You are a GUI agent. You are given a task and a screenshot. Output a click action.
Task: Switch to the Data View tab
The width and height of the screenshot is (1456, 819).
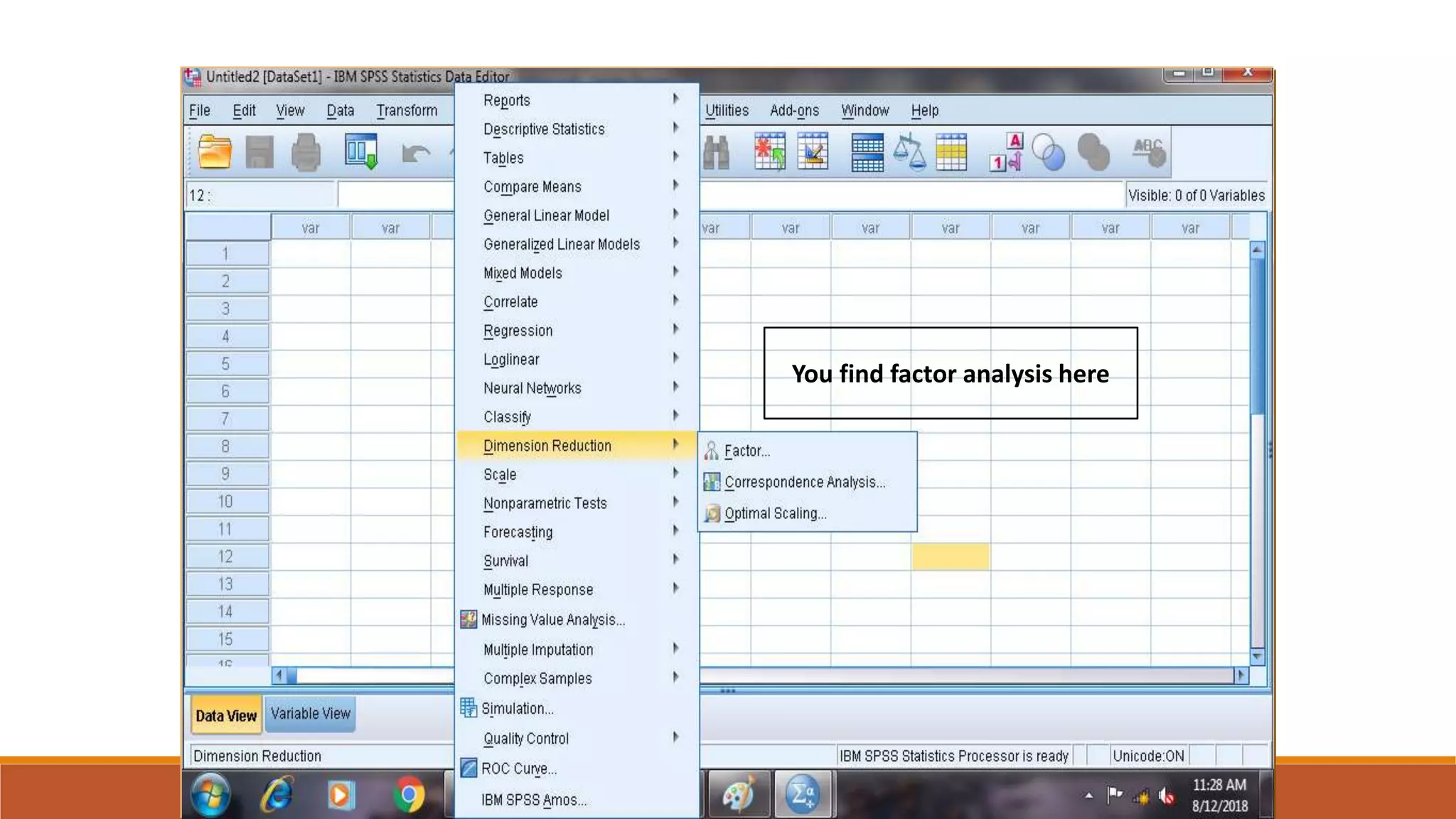pos(225,715)
